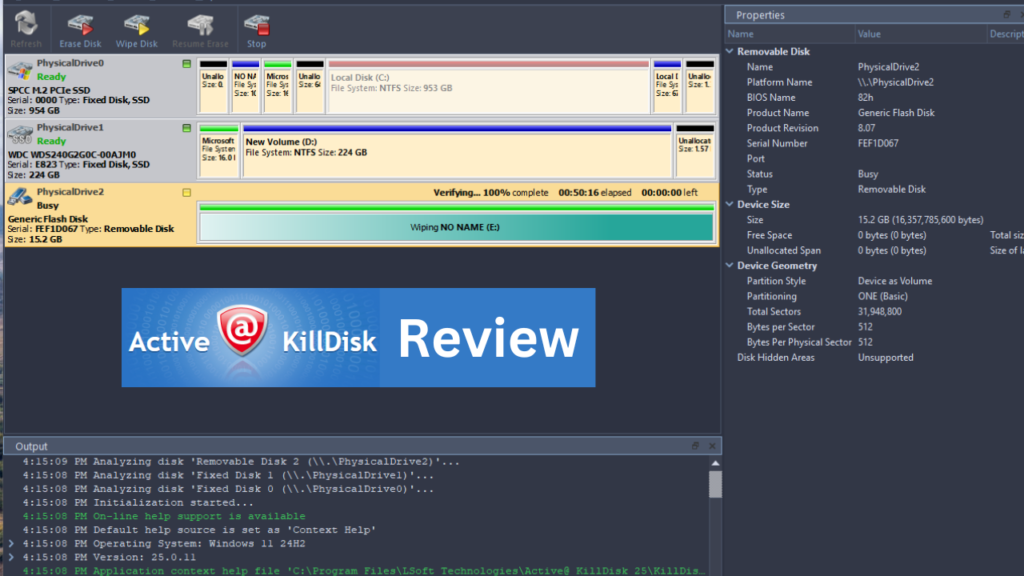Screen dimensions: 1024x576
Task: Select the PhysicalDrive2 flash disk icon
Action: pyautogui.click(x=20, y=196)
